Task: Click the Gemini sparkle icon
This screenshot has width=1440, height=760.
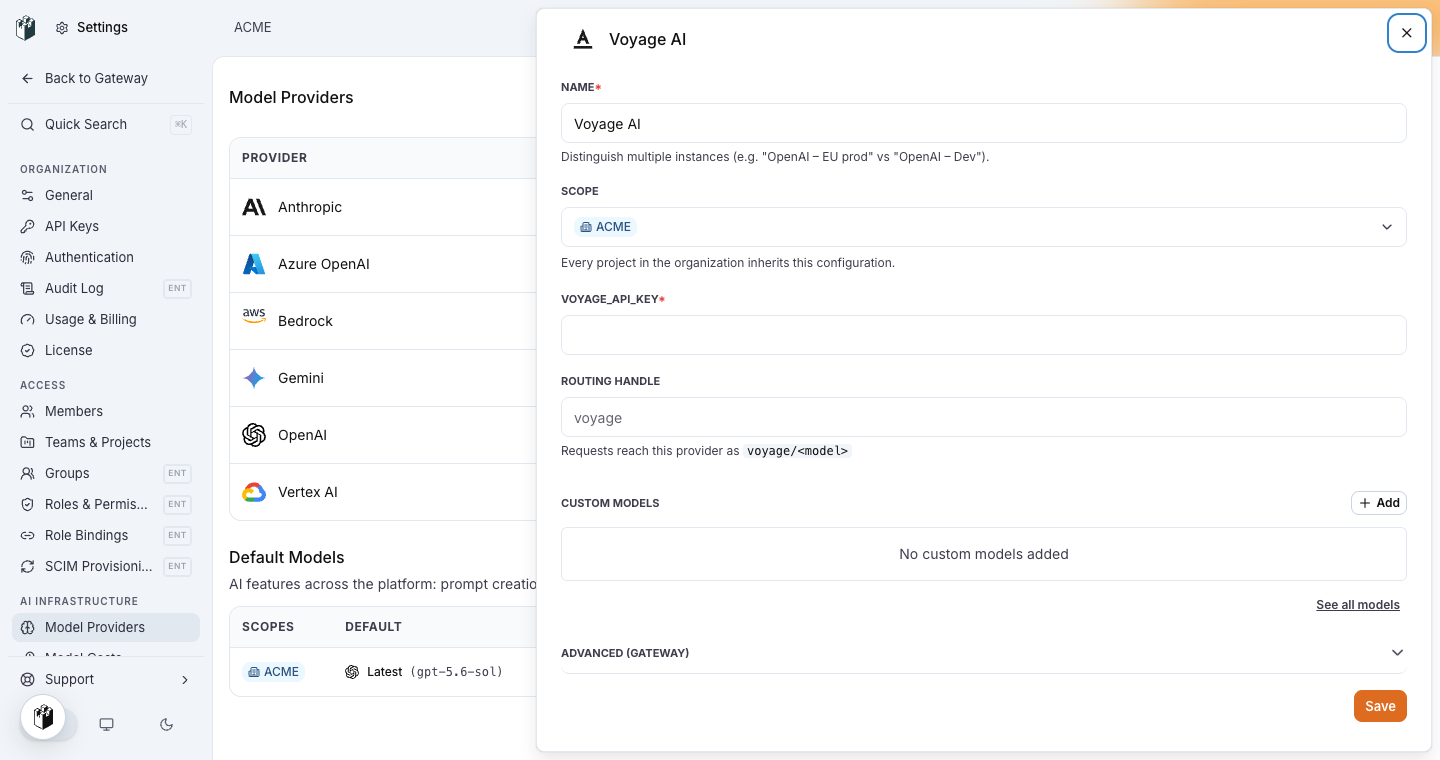Action: (x=254, y=378)
